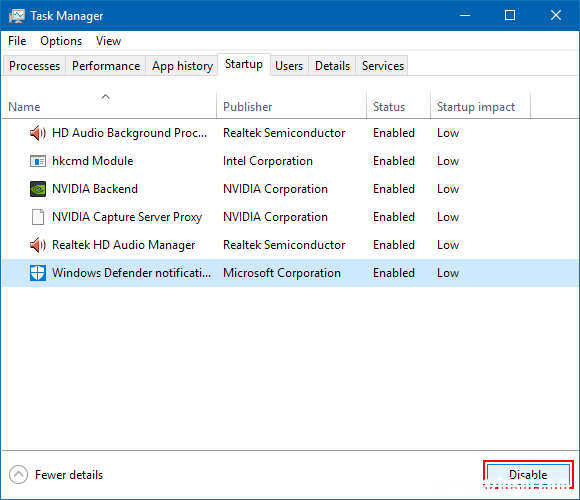Select the Windows Defender notificati... entry
This screenshot has height=500, width=580.
[x=290, y=273]
